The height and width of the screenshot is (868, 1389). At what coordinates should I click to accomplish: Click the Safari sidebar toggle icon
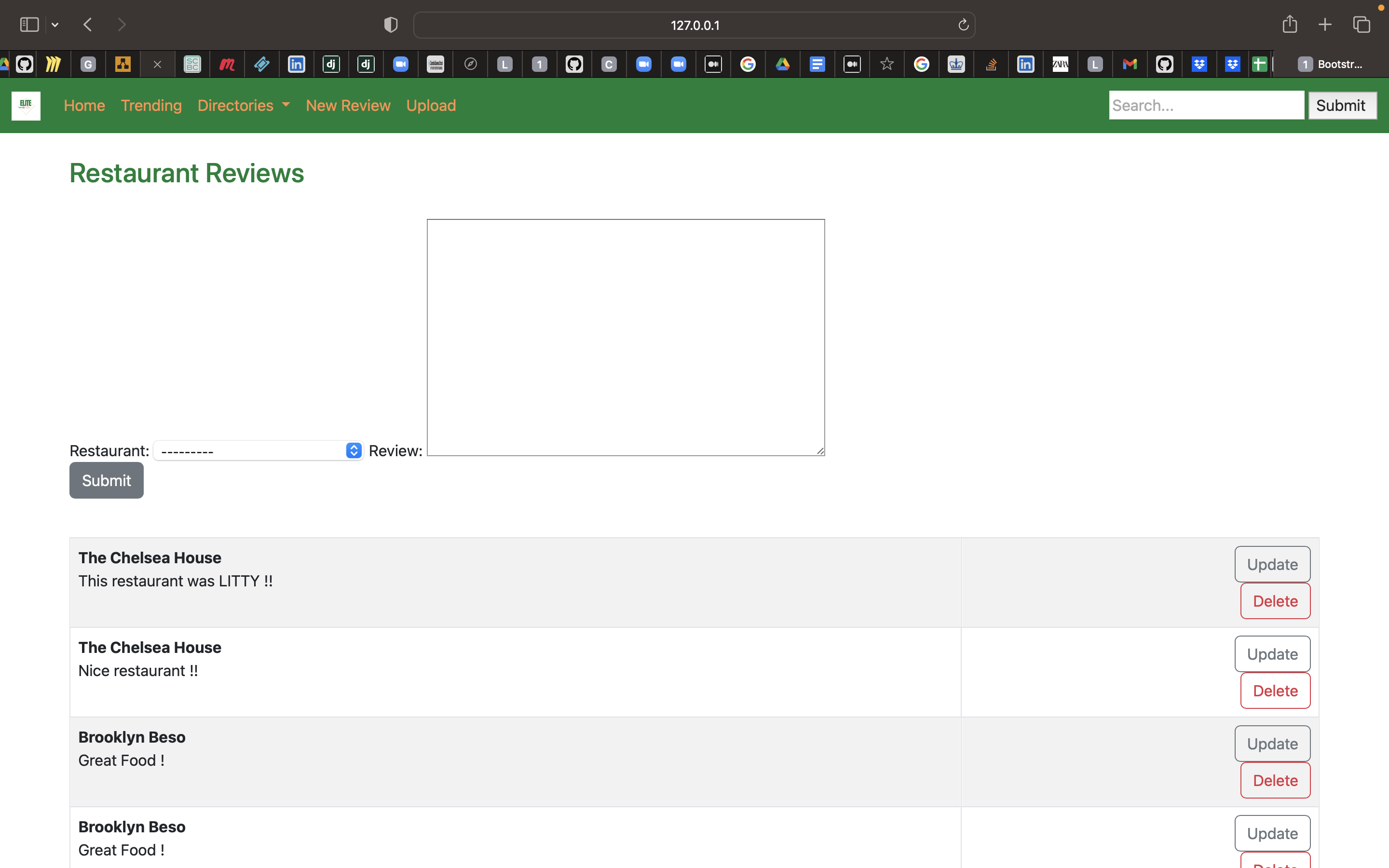point(29,25)
